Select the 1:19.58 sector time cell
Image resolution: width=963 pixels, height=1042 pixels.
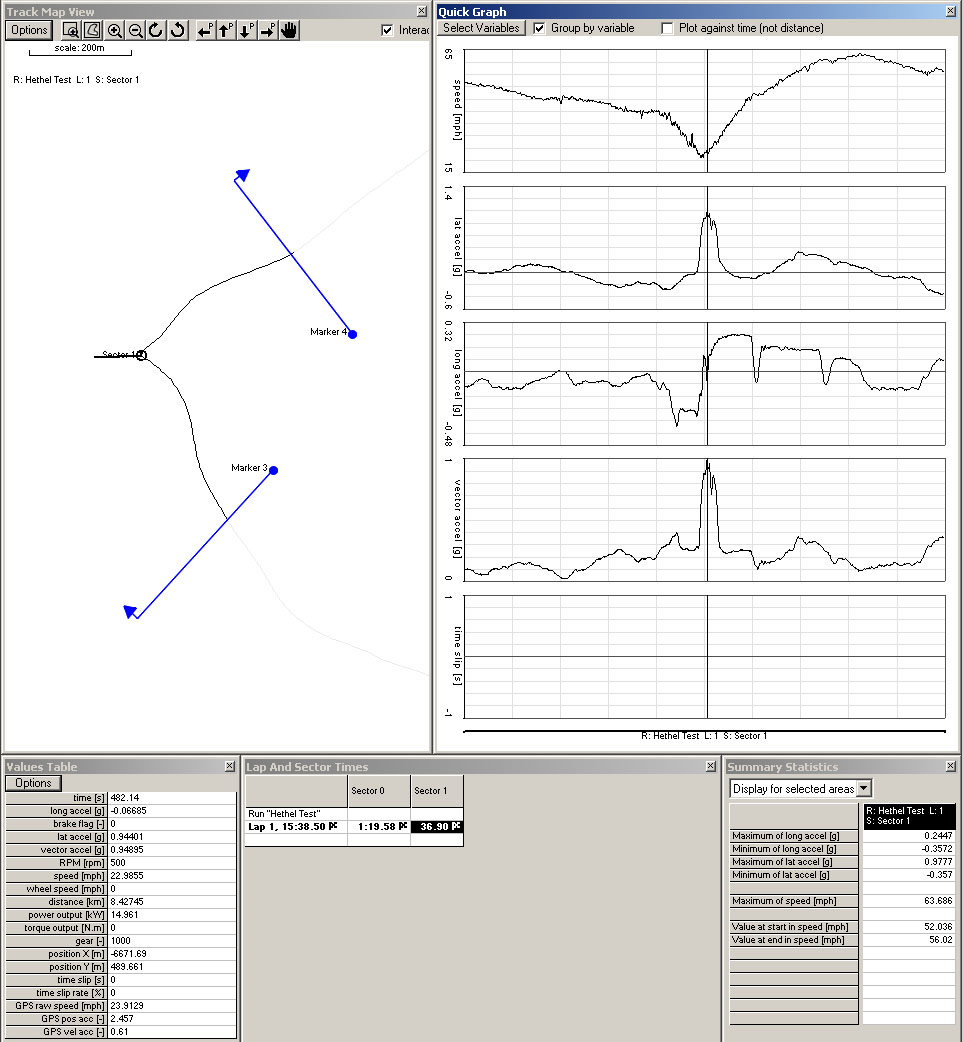[379, 827]
